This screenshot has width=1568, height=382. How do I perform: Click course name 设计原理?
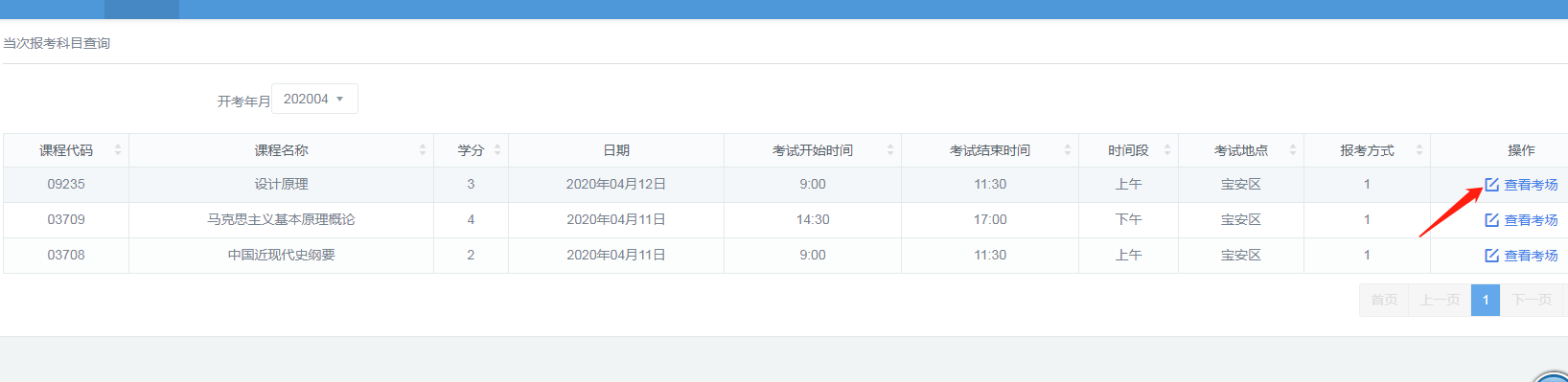(281, 184)
